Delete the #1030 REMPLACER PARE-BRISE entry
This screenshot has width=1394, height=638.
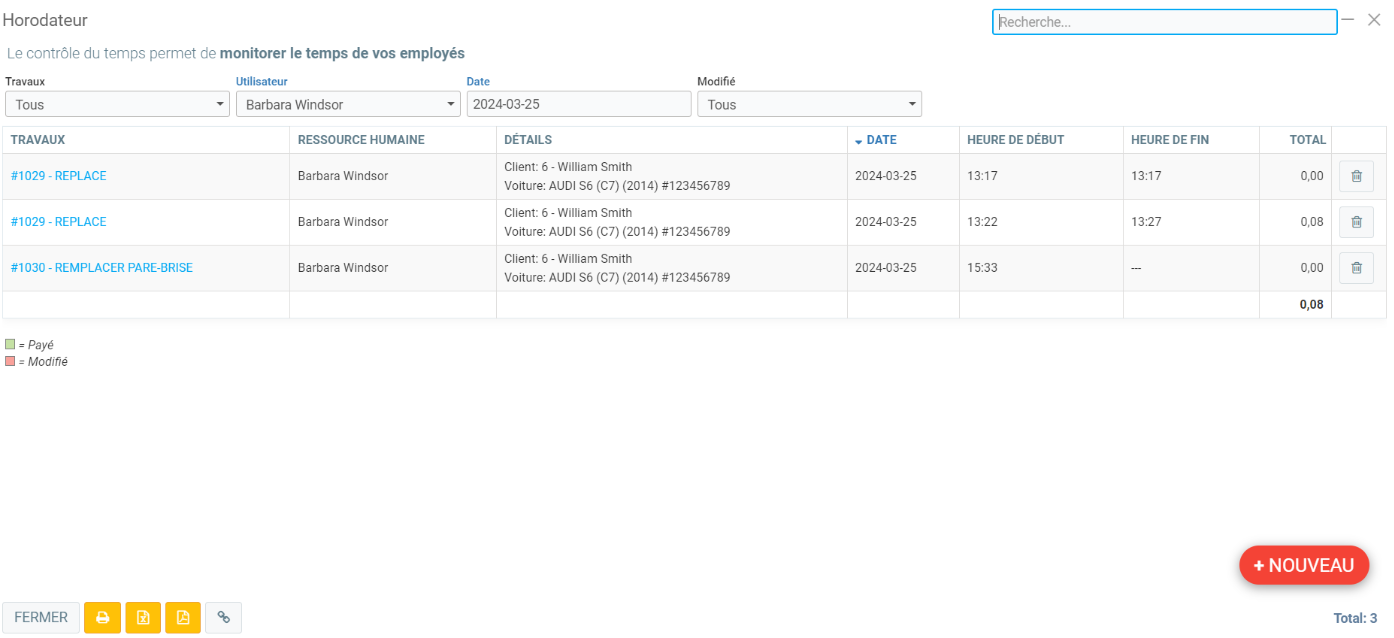[x=1356, y=268]
